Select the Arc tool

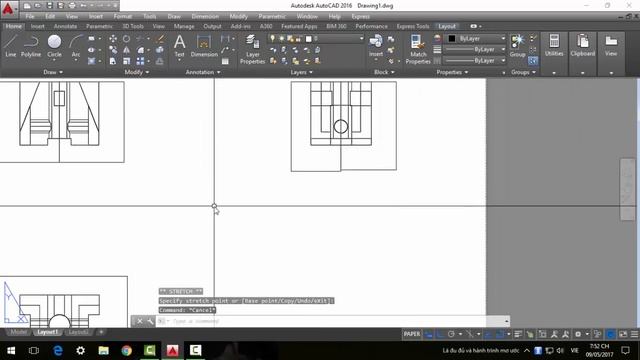coord(76,46)
